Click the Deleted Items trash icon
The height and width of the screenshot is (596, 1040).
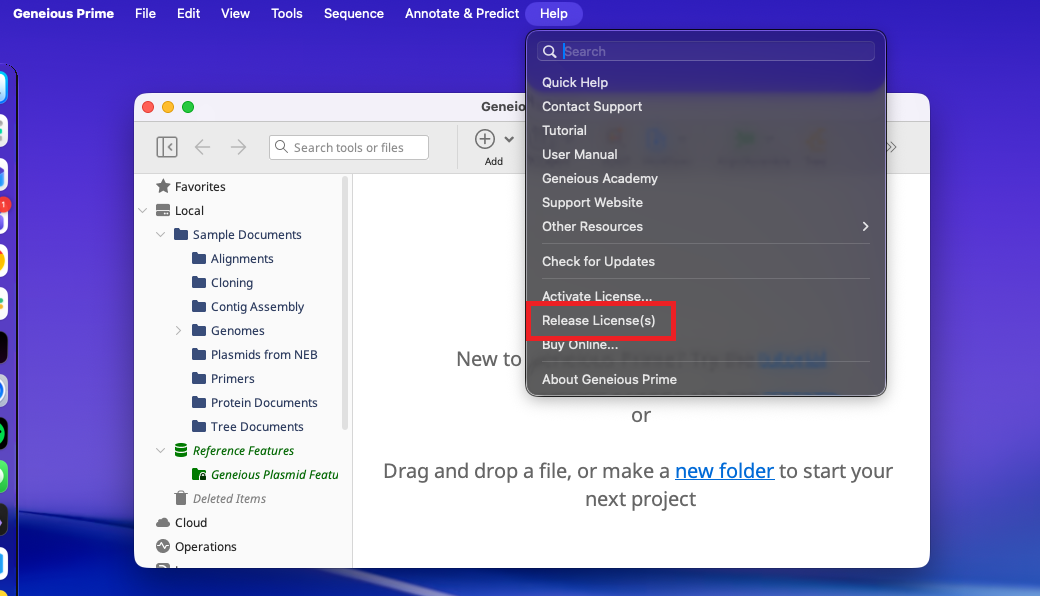(x=180, y=498)
